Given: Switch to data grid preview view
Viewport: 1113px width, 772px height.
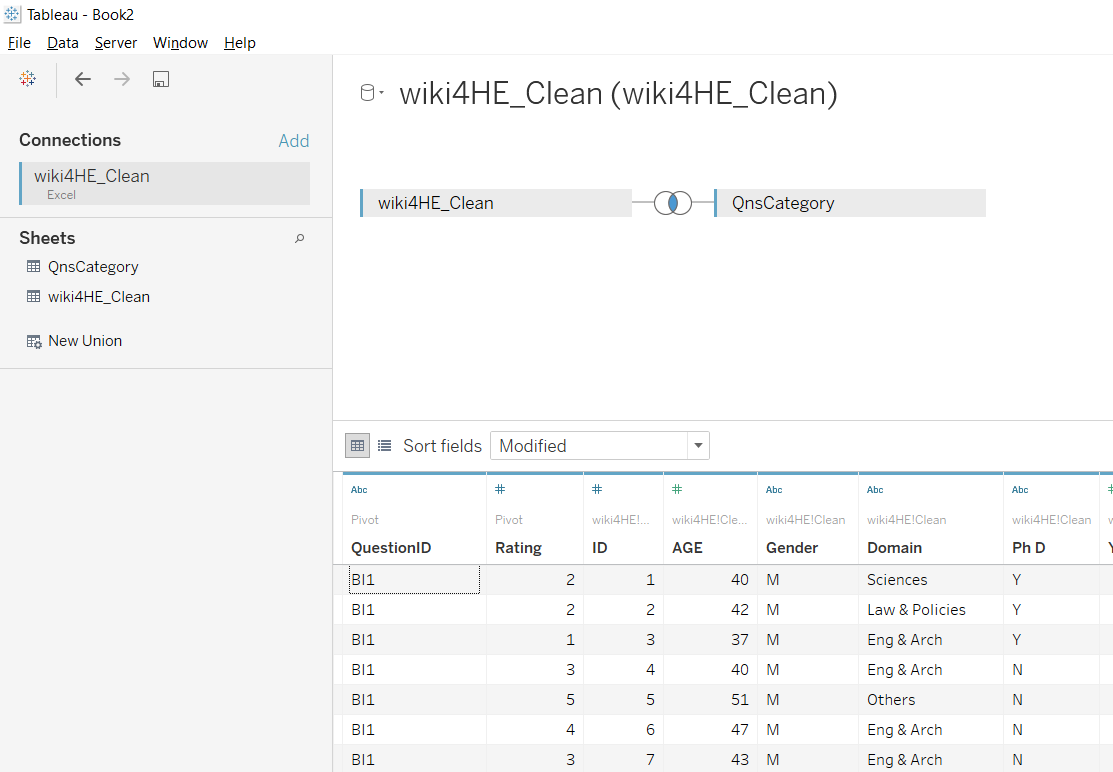Looking at the screenshot, I should [358, 446].
